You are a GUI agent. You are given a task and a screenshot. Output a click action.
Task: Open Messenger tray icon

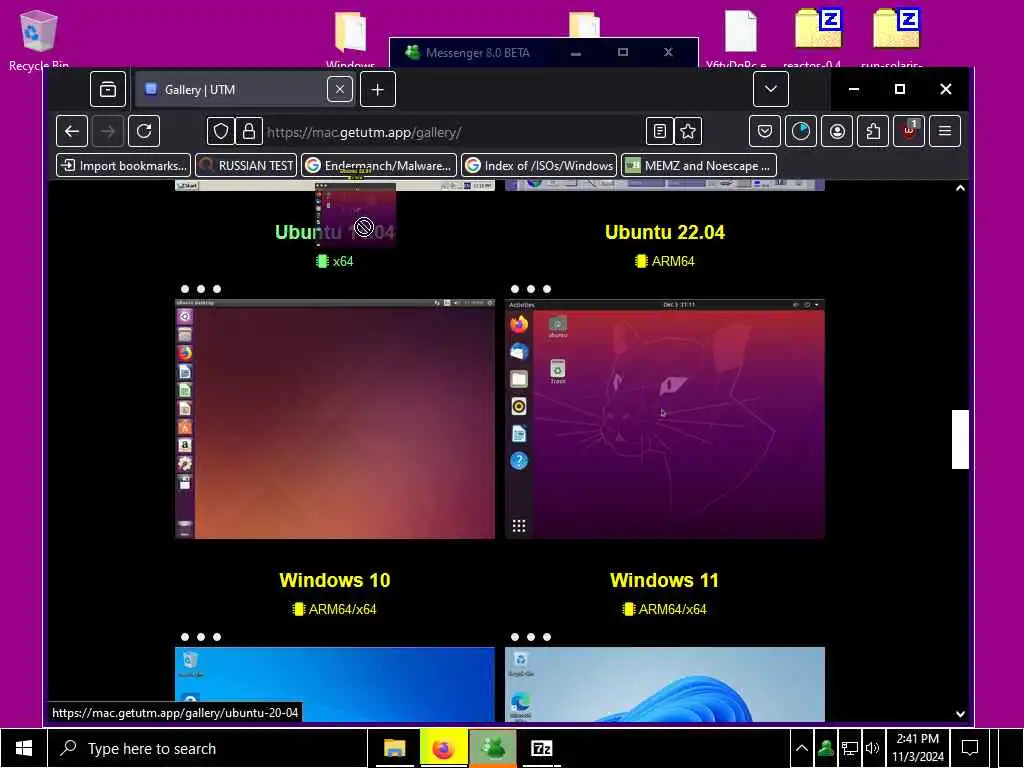(x=825, y=748)
